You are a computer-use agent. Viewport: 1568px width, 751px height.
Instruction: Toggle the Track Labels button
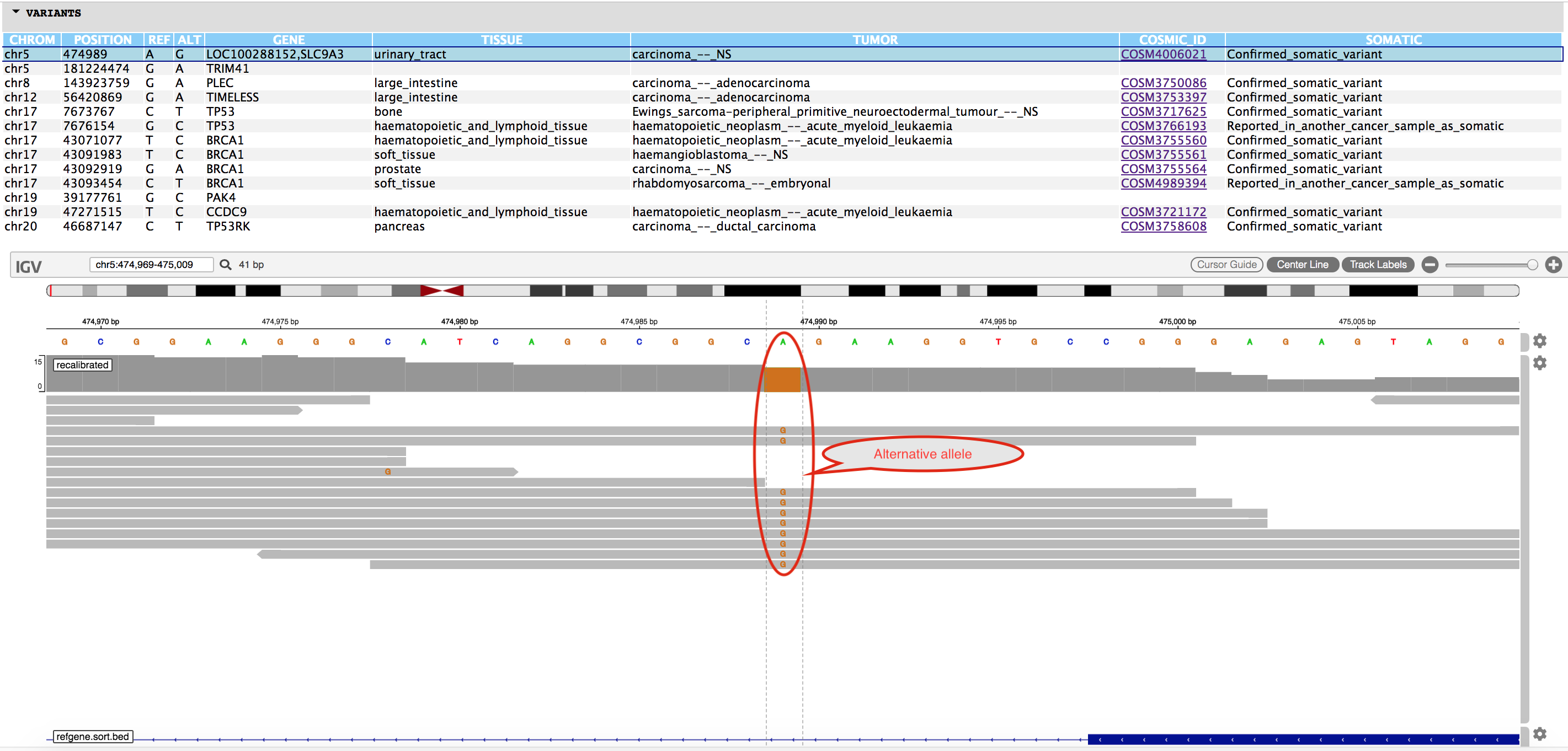(1378, 265)
